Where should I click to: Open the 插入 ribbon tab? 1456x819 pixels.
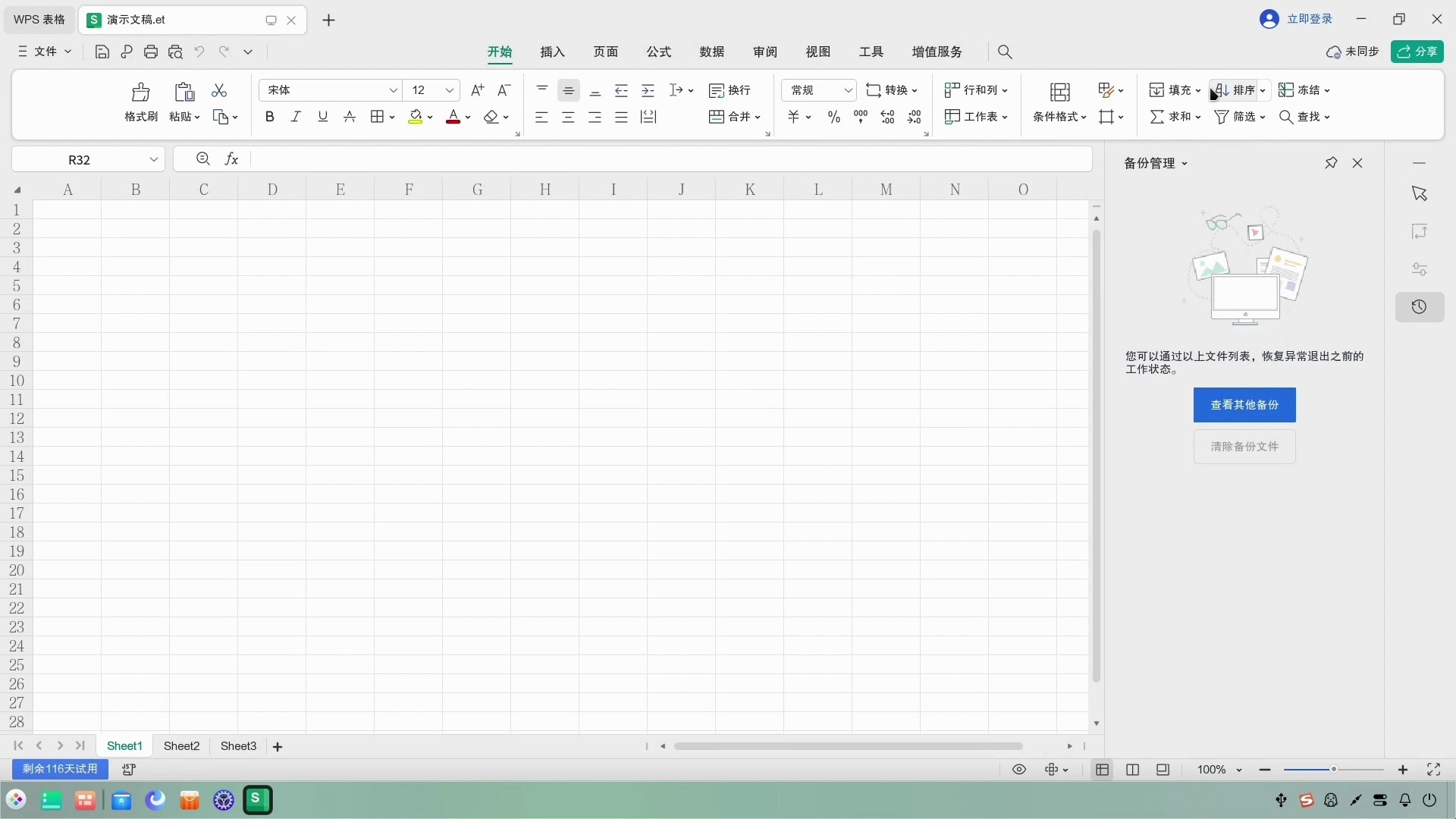coord(553,52)
